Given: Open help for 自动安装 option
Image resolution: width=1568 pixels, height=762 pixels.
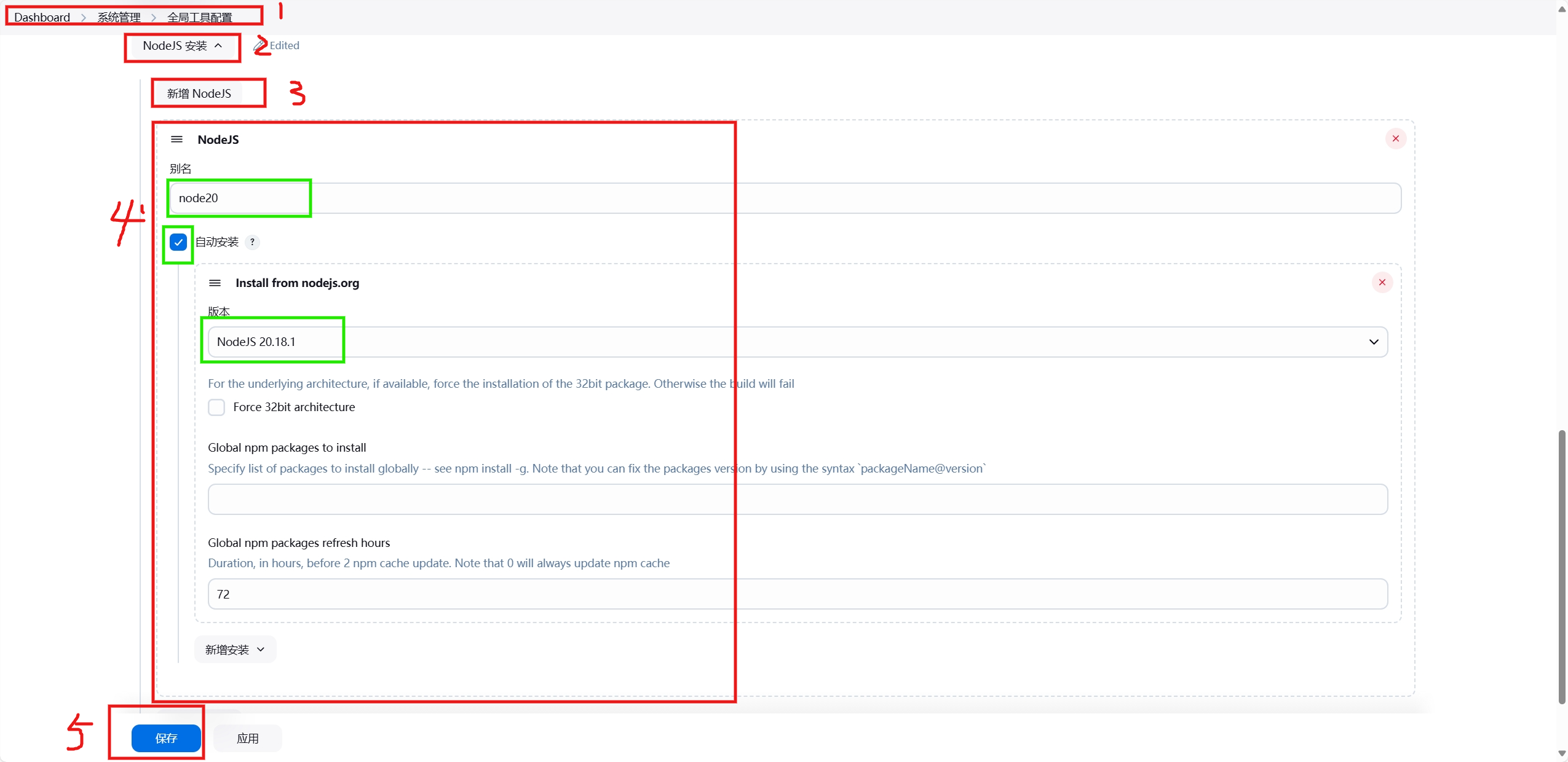Looking at the screenshot, I should click(x=252, y=242).
